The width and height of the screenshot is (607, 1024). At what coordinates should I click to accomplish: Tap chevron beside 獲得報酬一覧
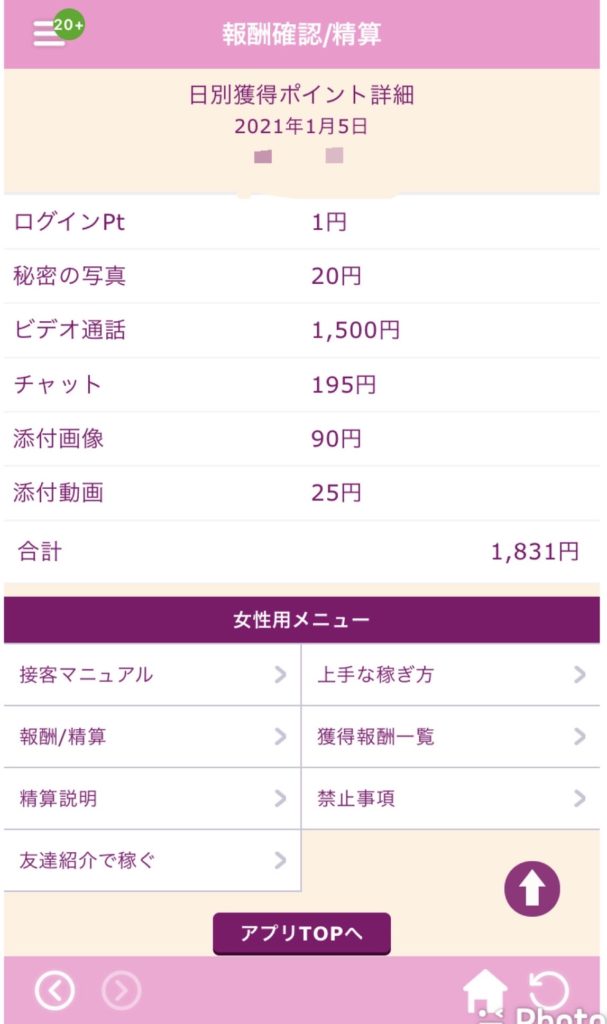(x=579, y=737)
